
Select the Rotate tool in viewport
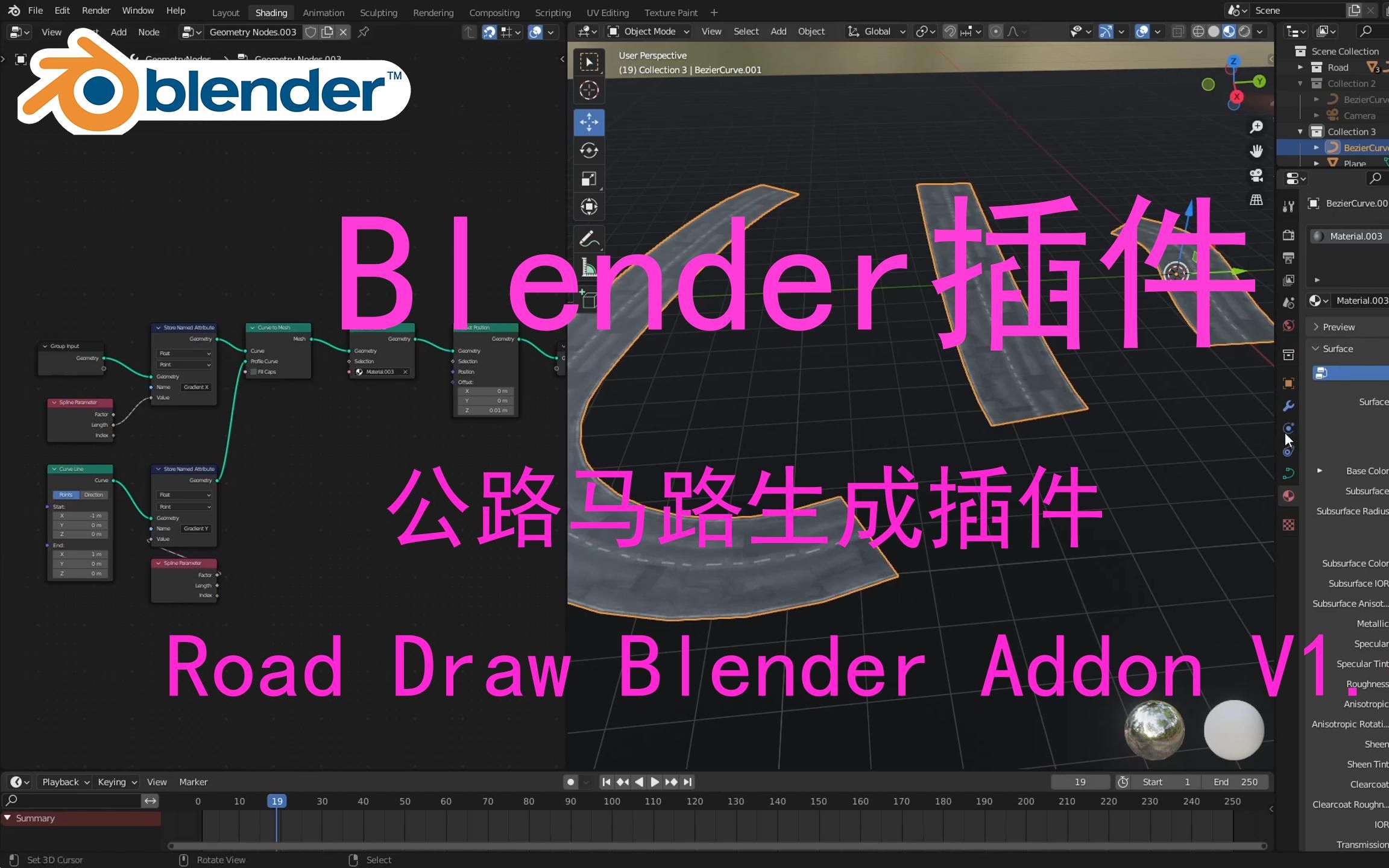pyautogui.click(x=590, y=151)
